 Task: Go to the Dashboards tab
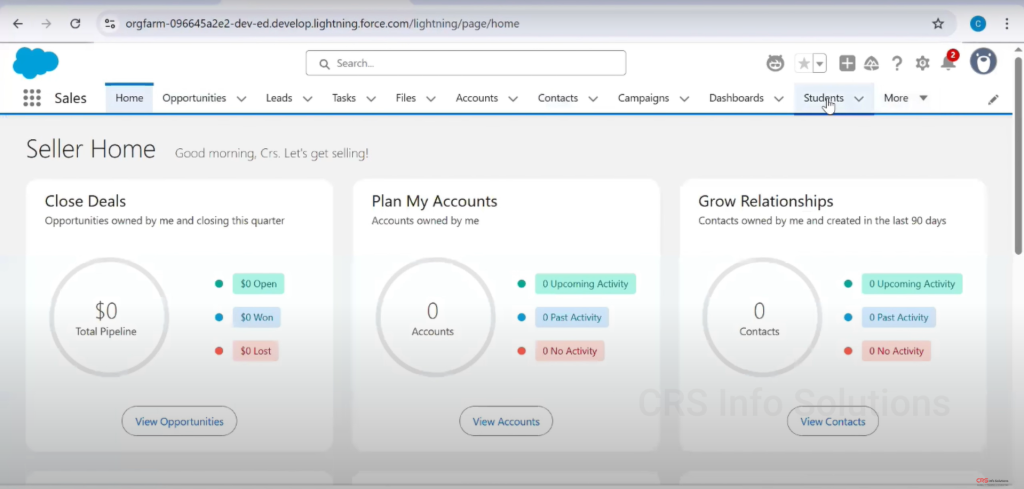pos(736,98)
